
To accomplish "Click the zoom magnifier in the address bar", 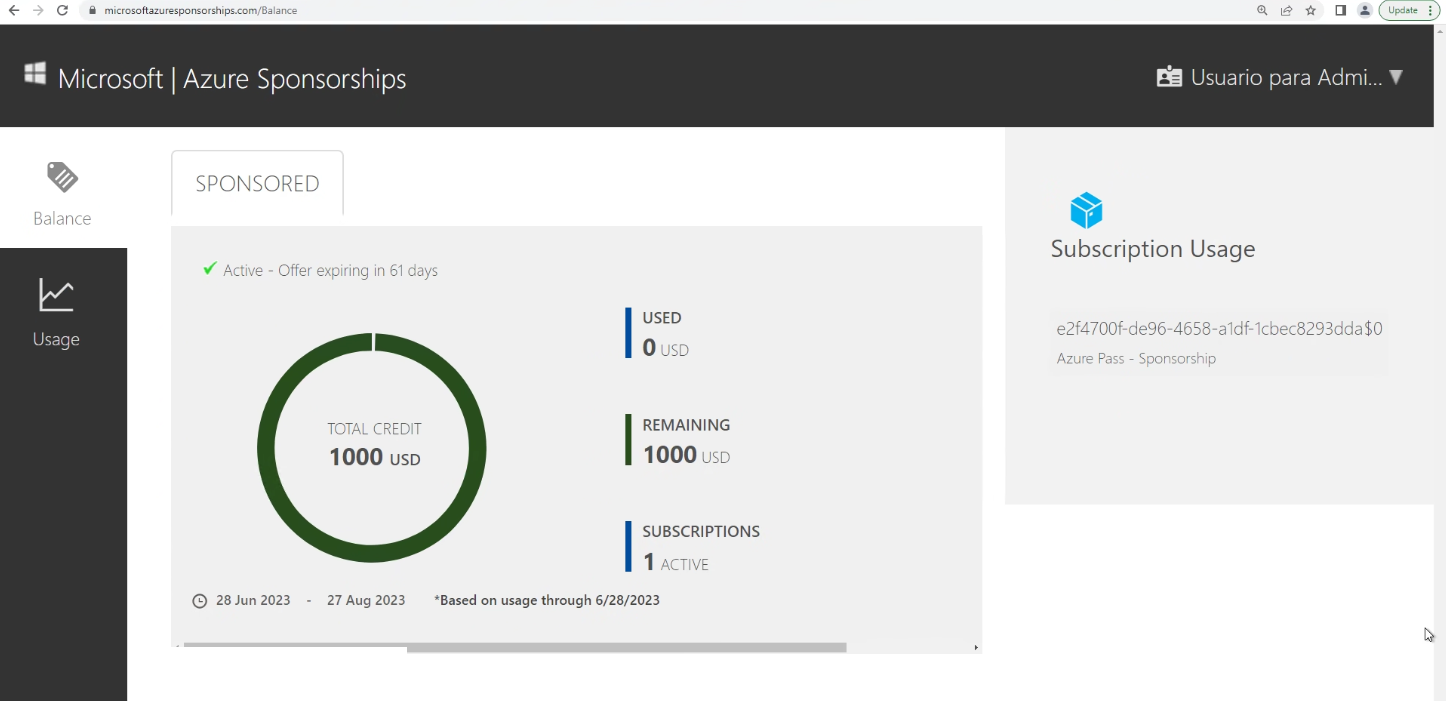I will pyautogui.click(x=1262, y=11).
